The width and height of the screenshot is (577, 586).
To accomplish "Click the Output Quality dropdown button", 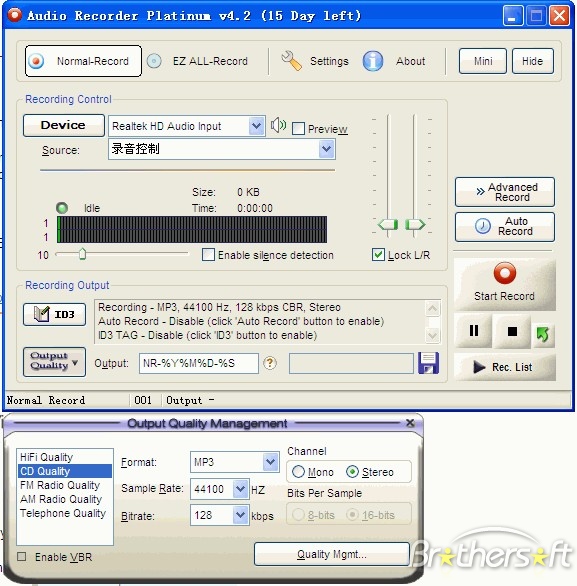I will [55, 361].
